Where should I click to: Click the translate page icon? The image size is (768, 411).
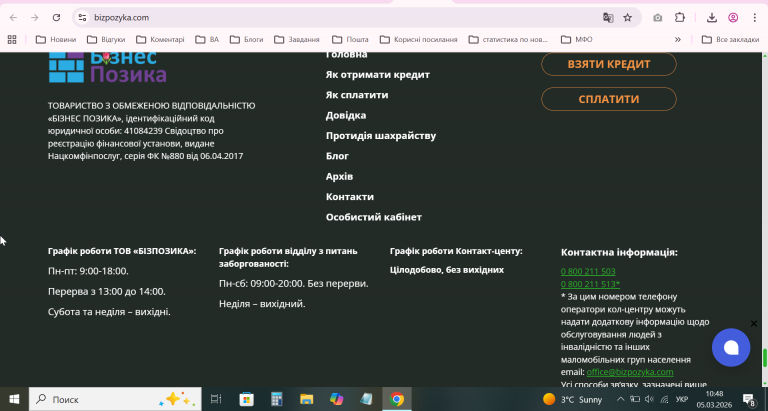pos(608,18)
